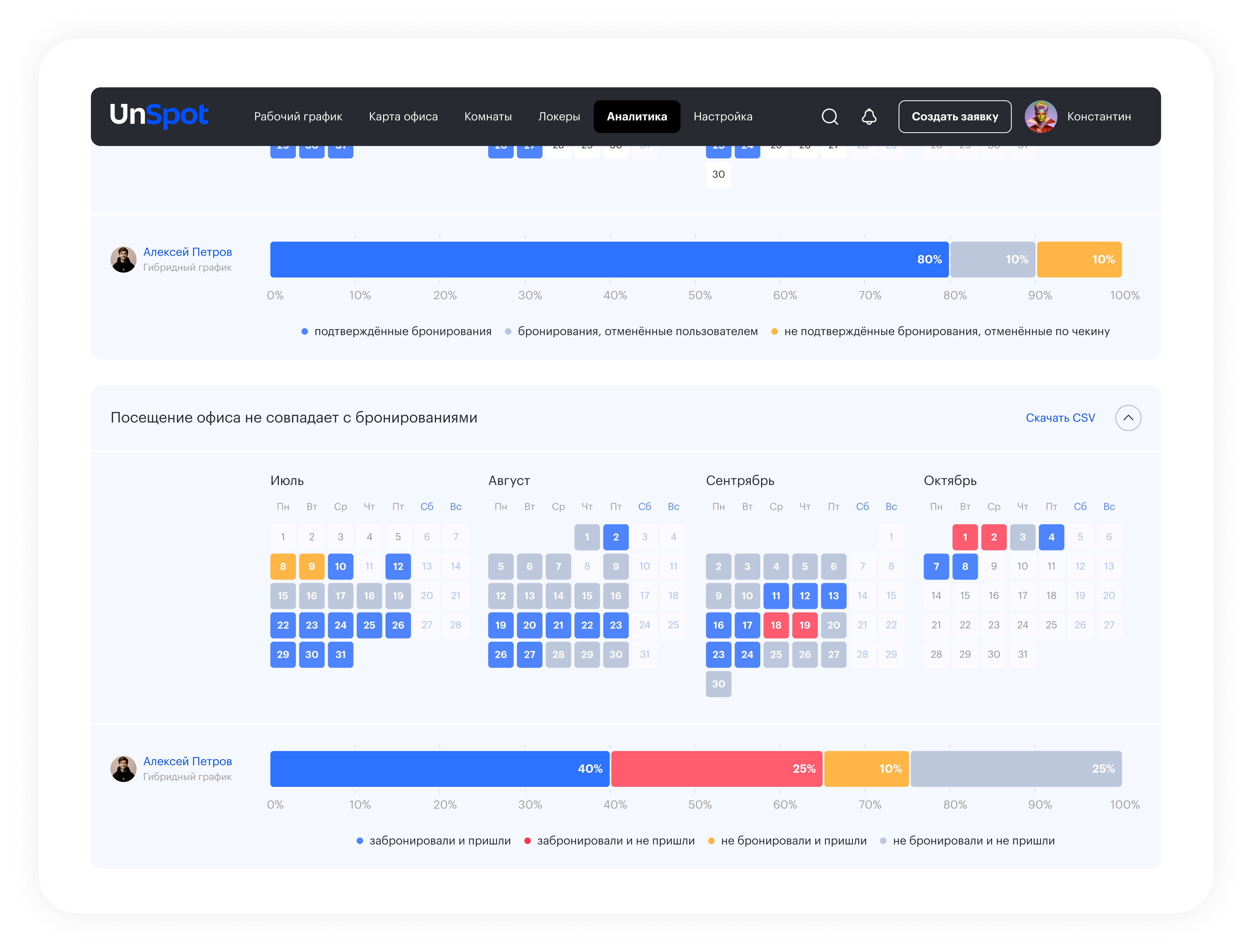Download report via Скачать CSV
This screenshot has height=952, width=1252.
pyautogui.click(x=1060, y=418)
